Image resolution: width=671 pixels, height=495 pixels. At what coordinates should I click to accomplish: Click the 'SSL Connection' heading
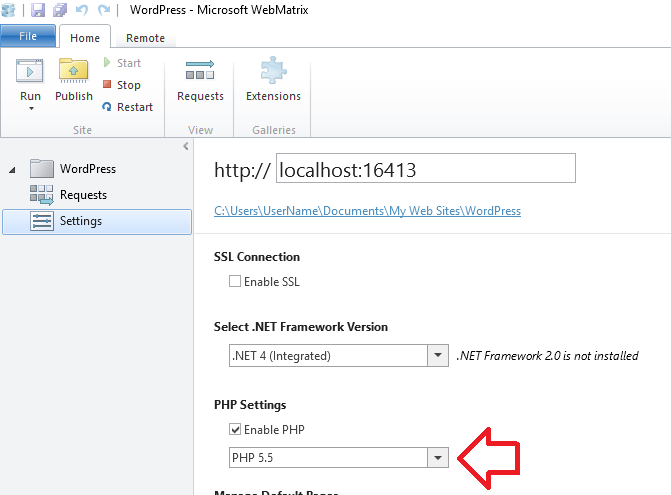point(257,257)
